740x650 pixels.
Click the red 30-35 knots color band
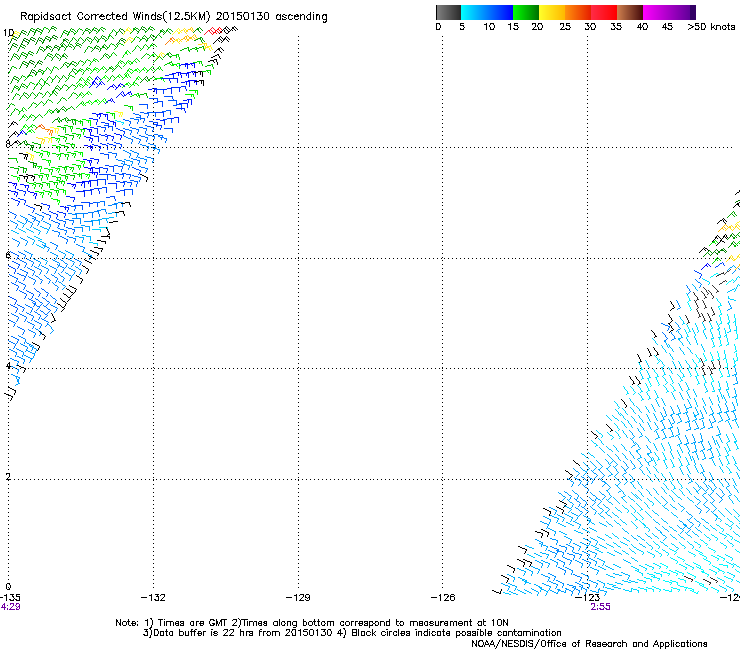[x=604, y=12]
